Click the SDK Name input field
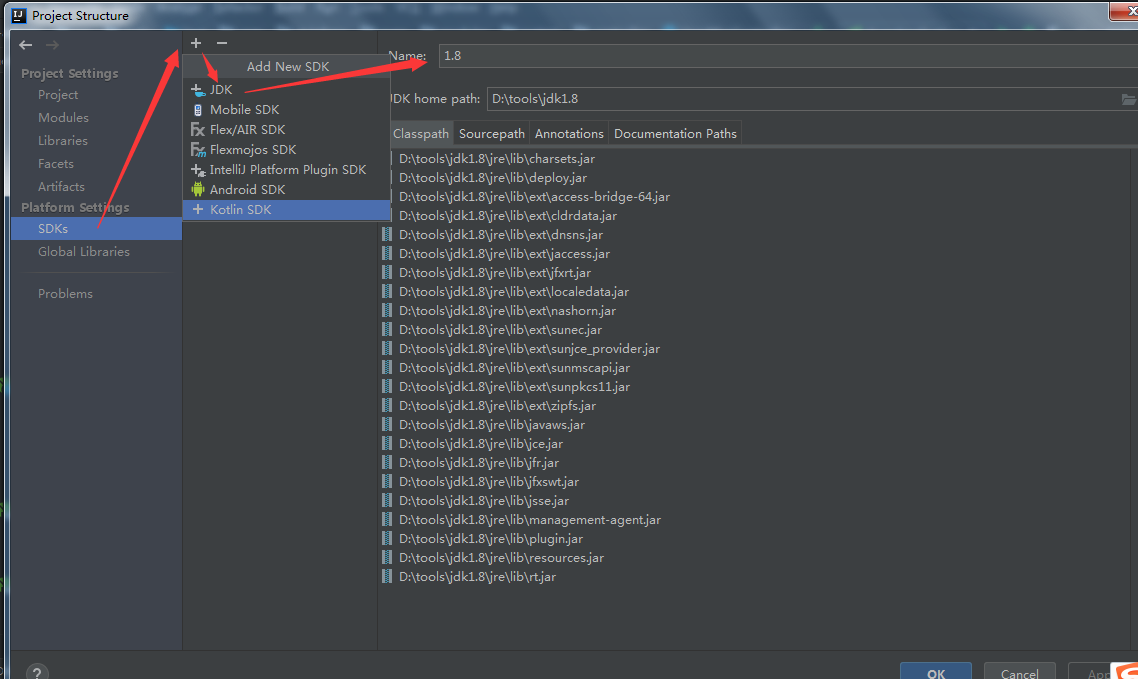The width and height of the screenshot is (1138, 679). click(x=787, y=56)
